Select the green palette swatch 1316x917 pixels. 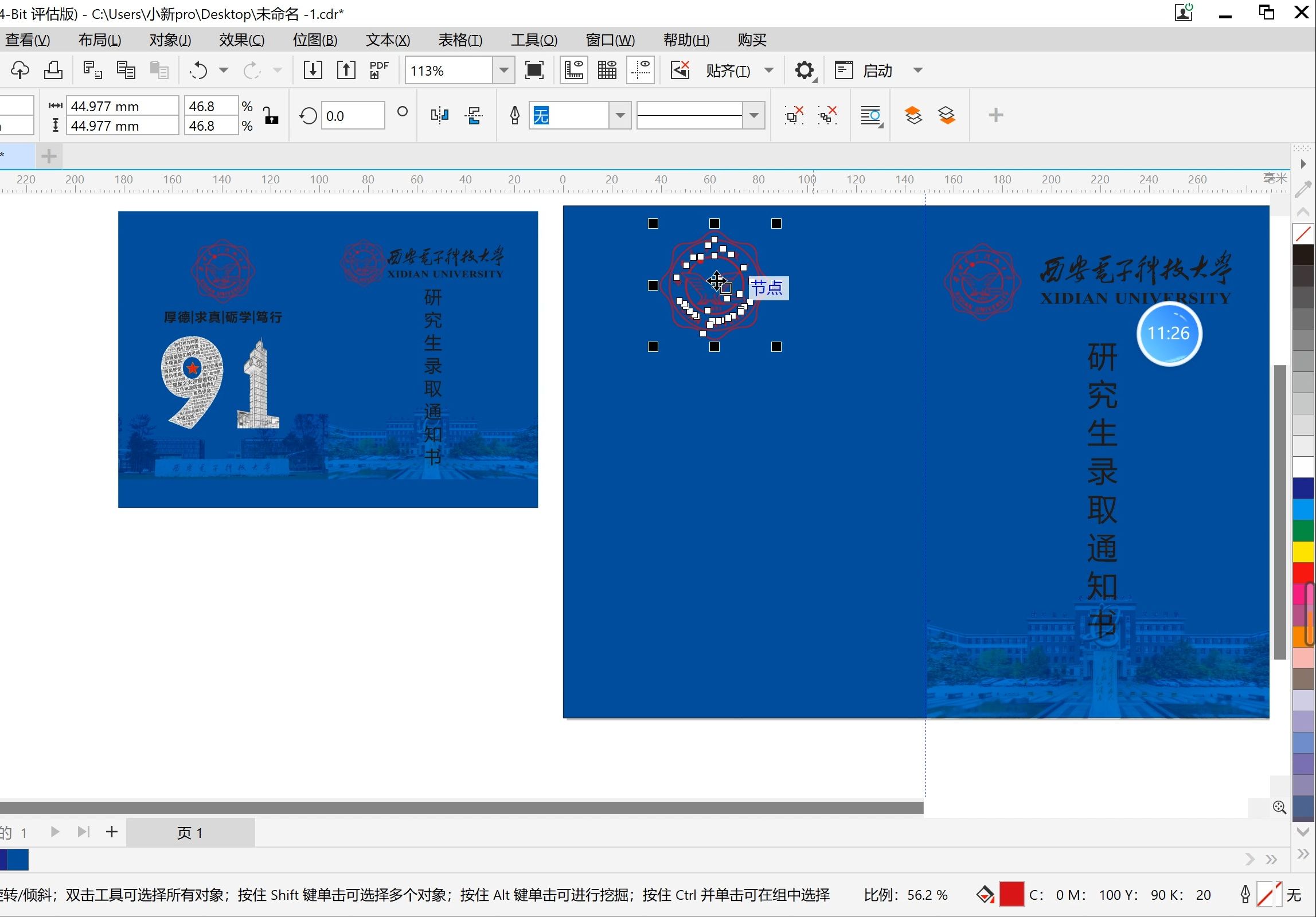(1303, 530)
